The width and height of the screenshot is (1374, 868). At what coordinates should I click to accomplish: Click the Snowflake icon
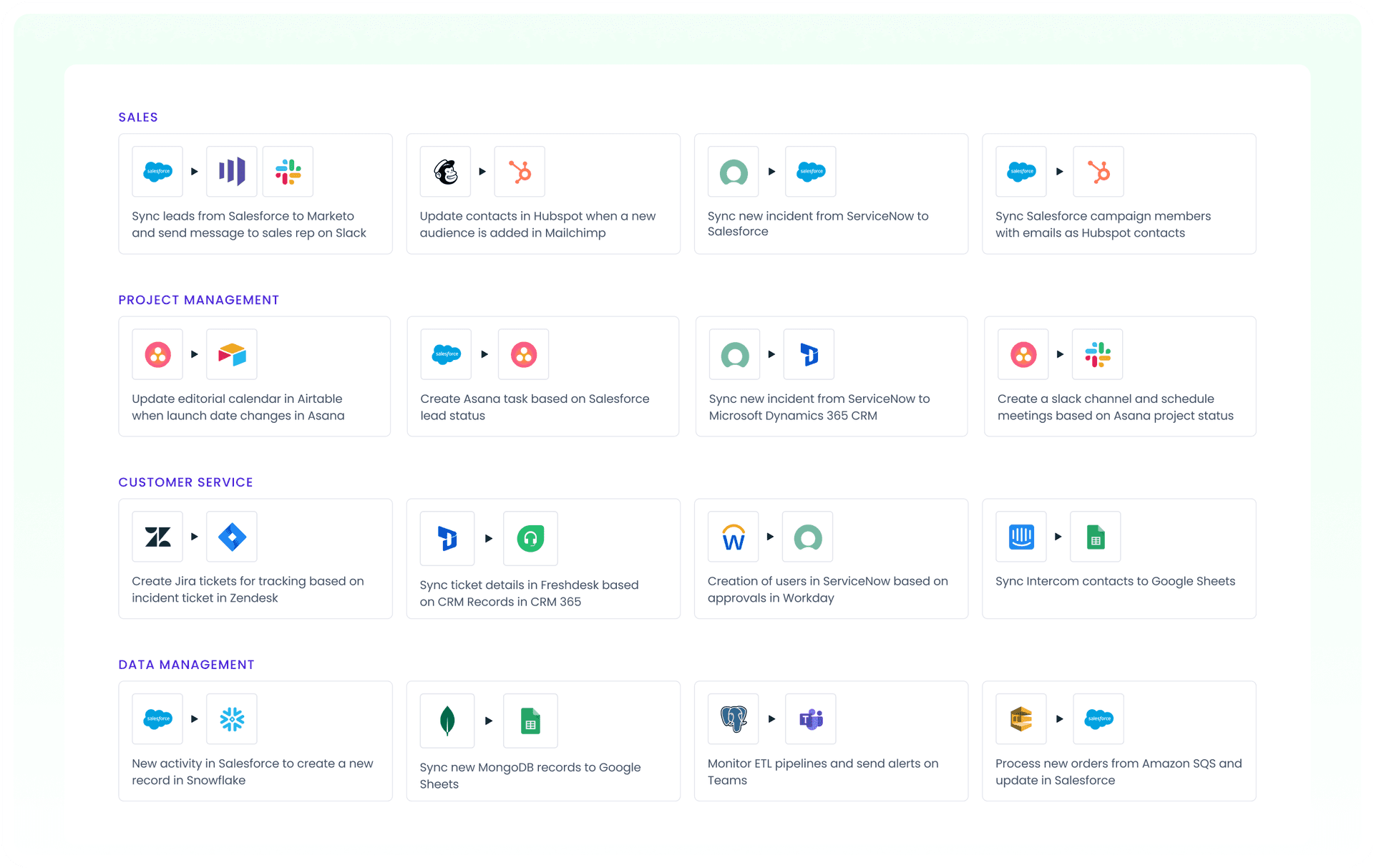(231, 719)
